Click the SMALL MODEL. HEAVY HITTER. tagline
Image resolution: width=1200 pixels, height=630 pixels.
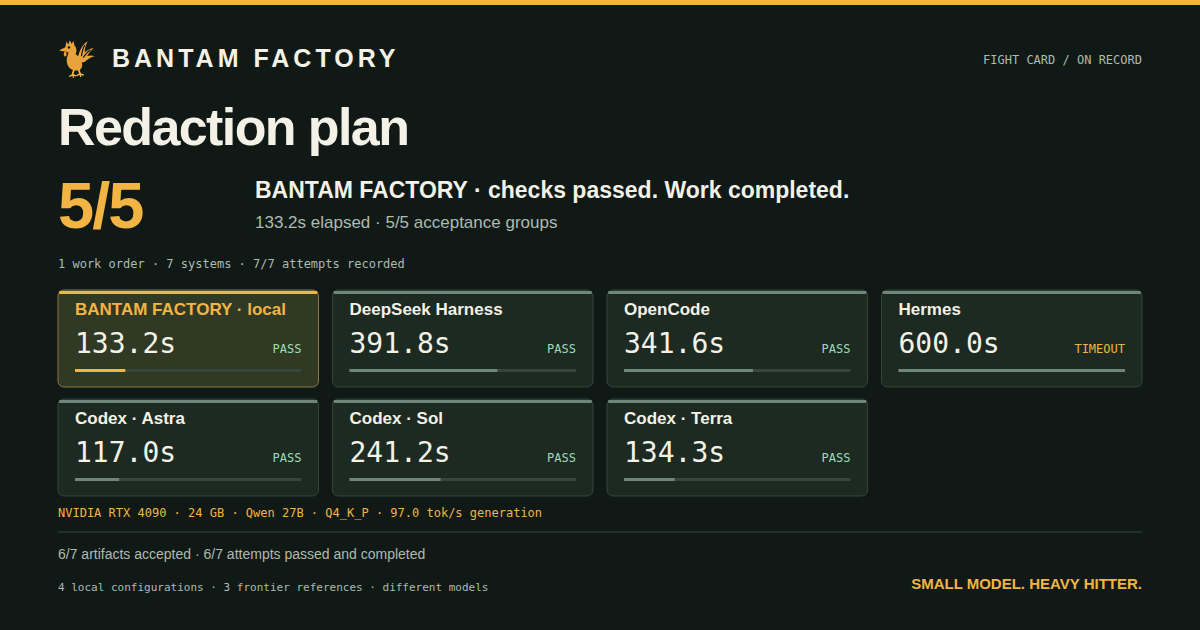(x=1026, y=584)
